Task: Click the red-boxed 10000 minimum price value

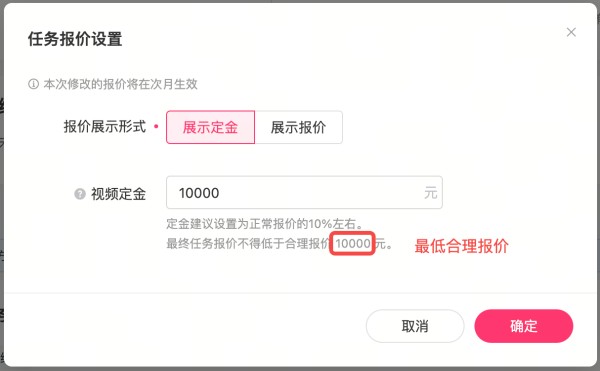Action: coord(352,243)
